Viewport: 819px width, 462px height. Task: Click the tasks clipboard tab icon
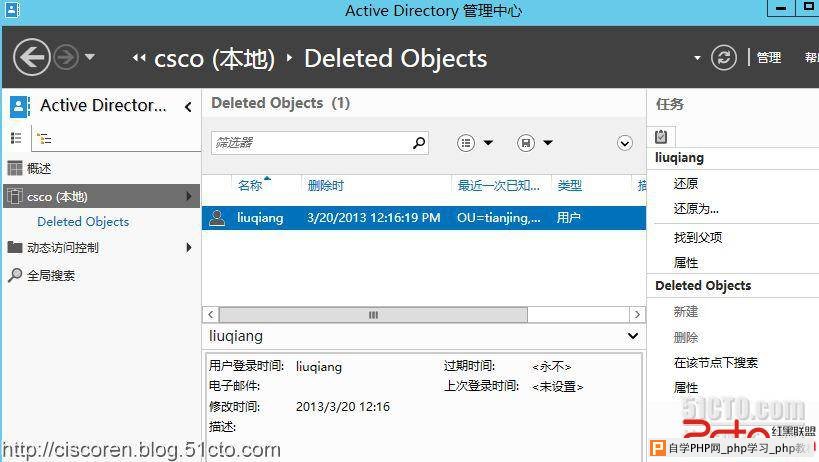(661, 137)
